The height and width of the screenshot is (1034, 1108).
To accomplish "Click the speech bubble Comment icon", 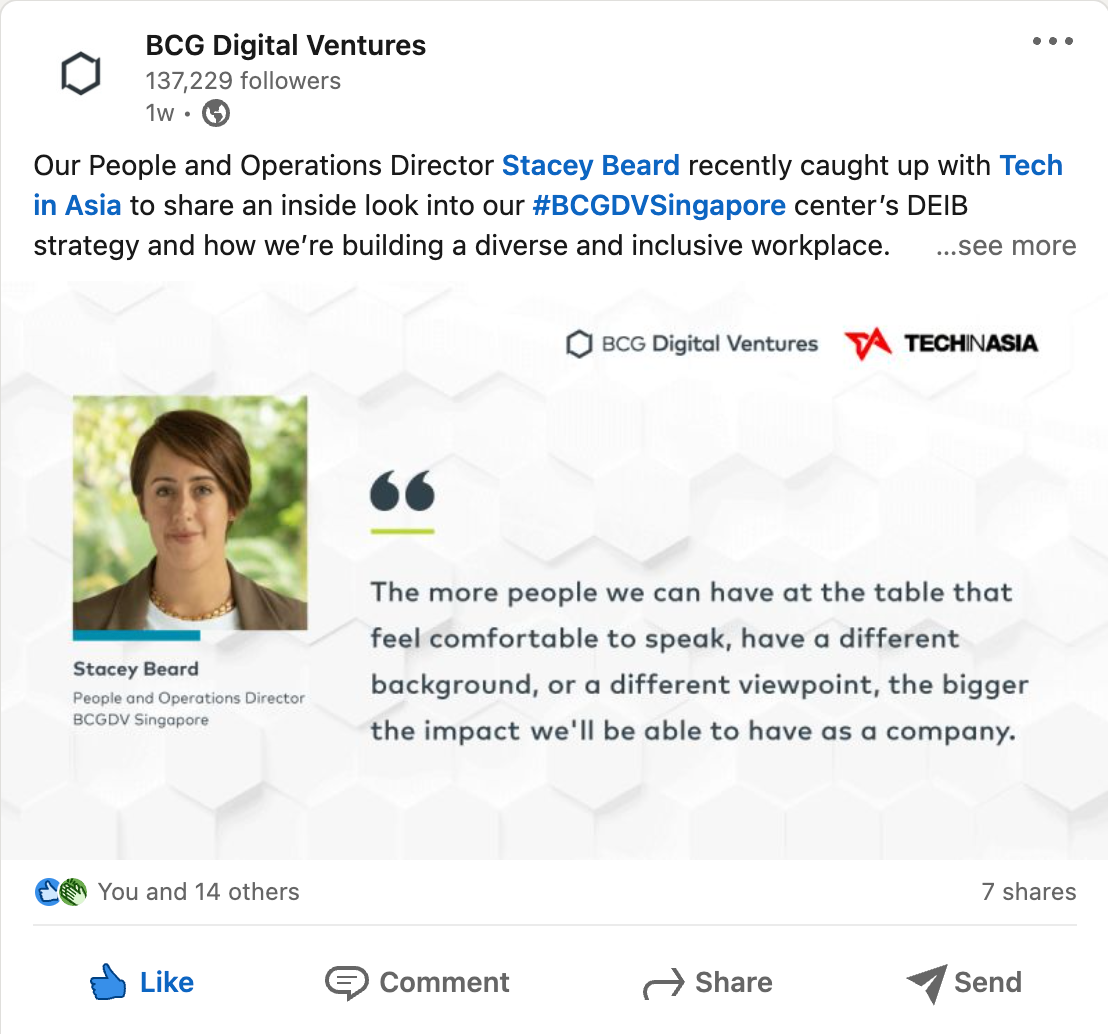I will click(x=346, y=982).
